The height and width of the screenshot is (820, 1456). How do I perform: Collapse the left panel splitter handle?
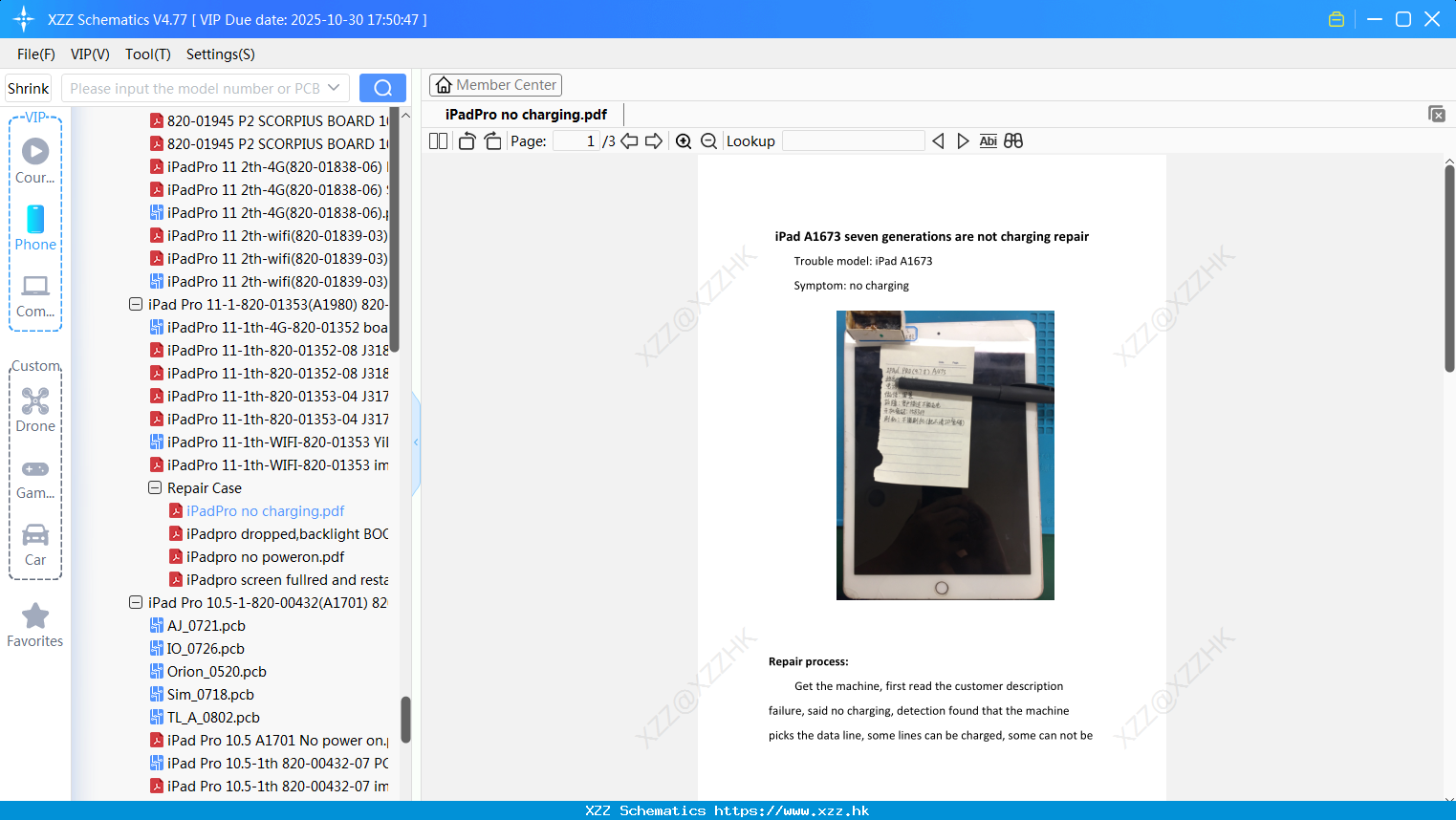pos(416,442)
